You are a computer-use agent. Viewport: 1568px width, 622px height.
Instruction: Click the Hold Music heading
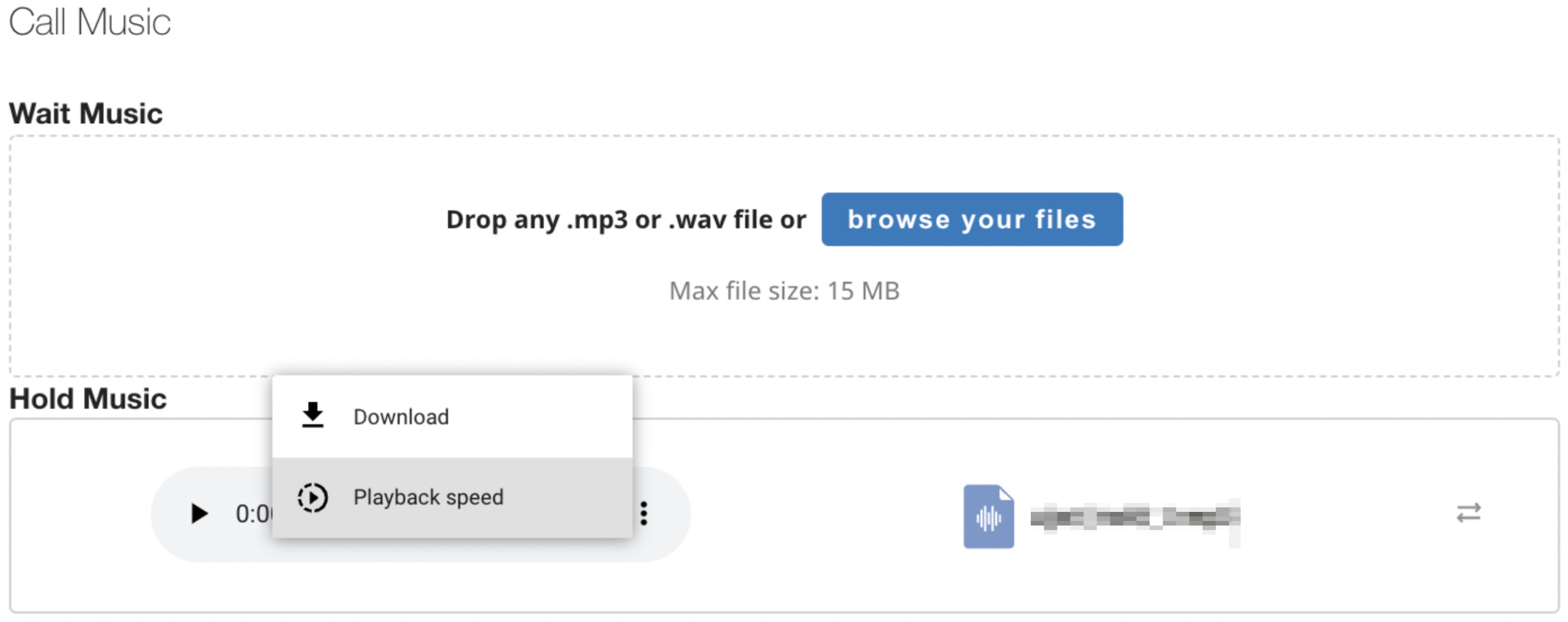pos(88,398)
